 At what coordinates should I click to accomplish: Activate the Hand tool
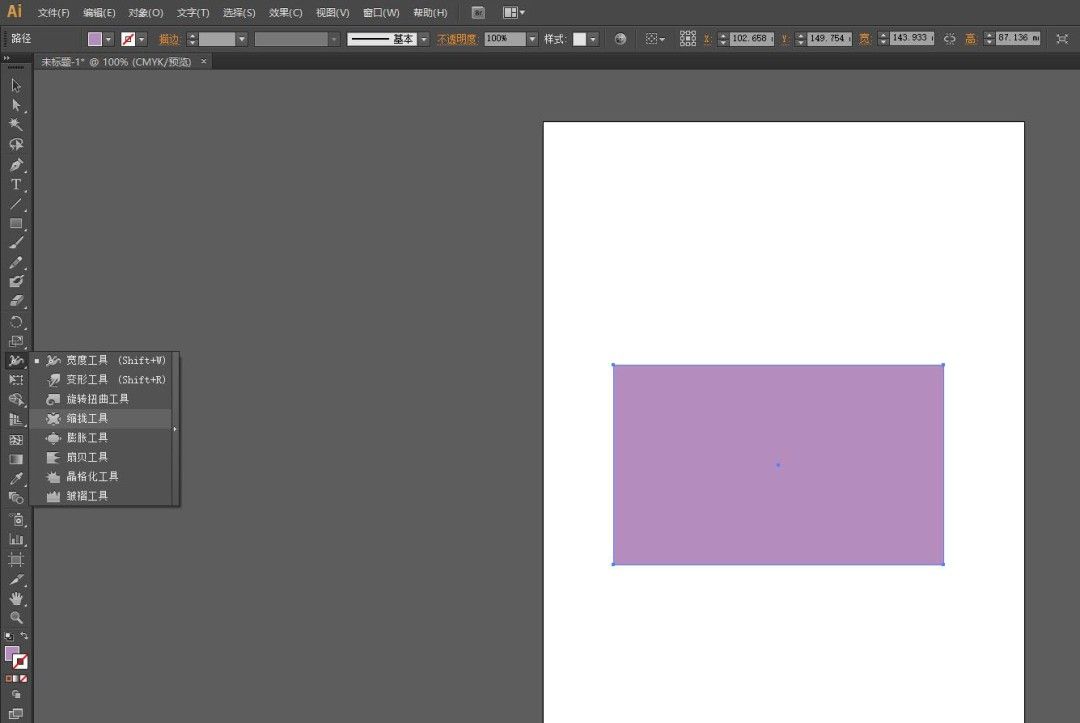coord(16,598)
